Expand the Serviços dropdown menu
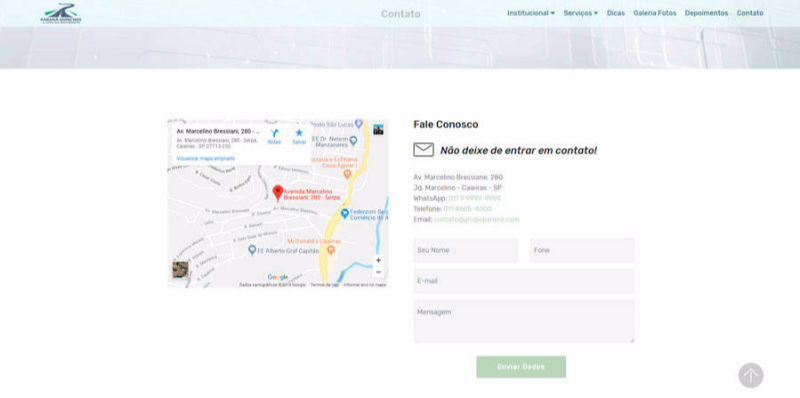 tap(581, 13)
